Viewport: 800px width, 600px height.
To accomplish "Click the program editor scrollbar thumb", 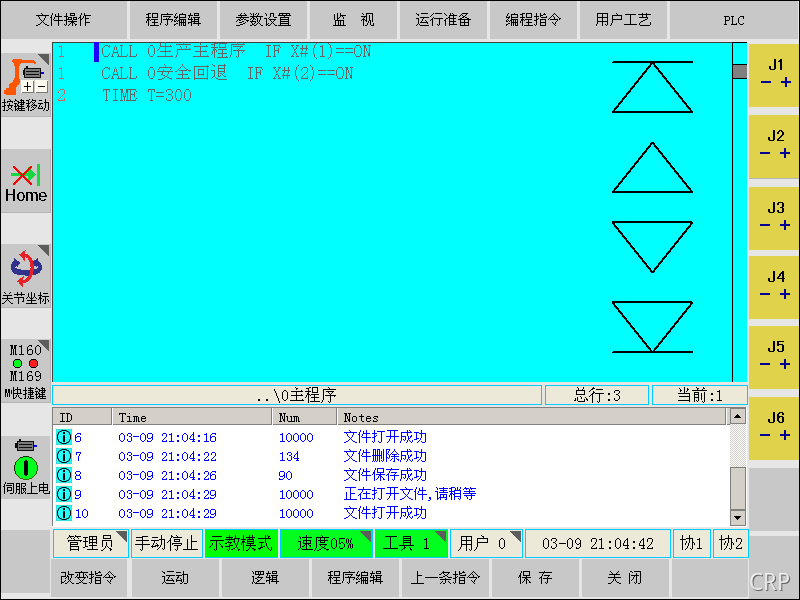I will coord(739,71).
